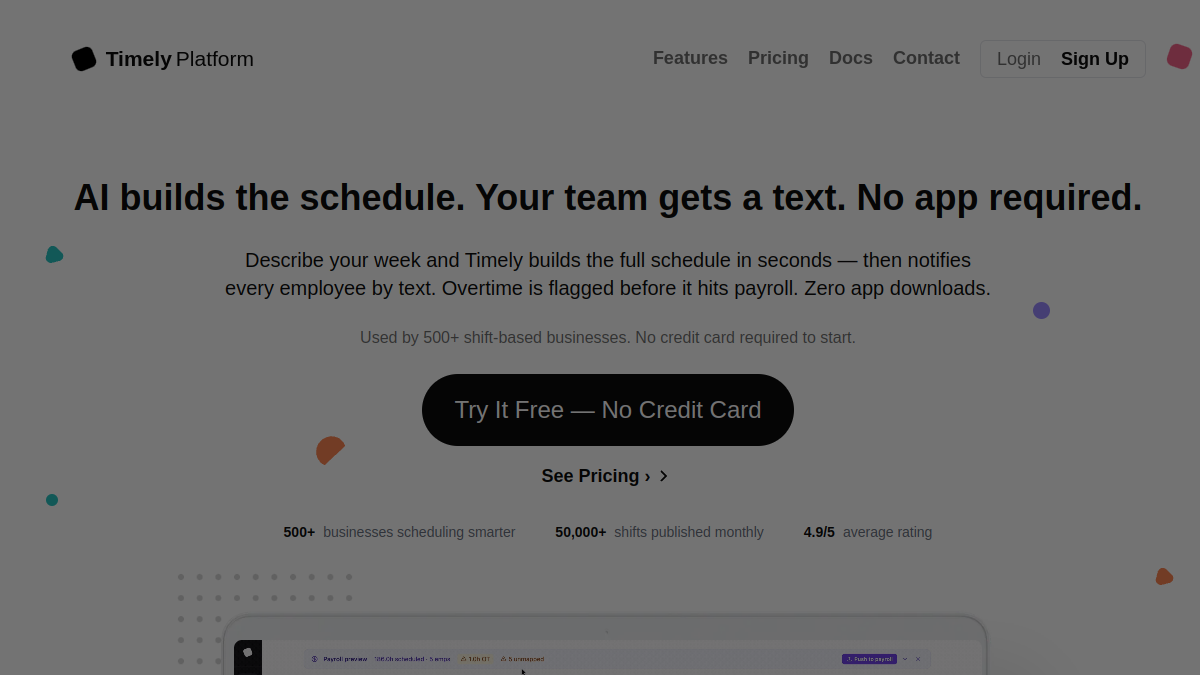Click the "5 unmapped" warning badge

point(523,659)
